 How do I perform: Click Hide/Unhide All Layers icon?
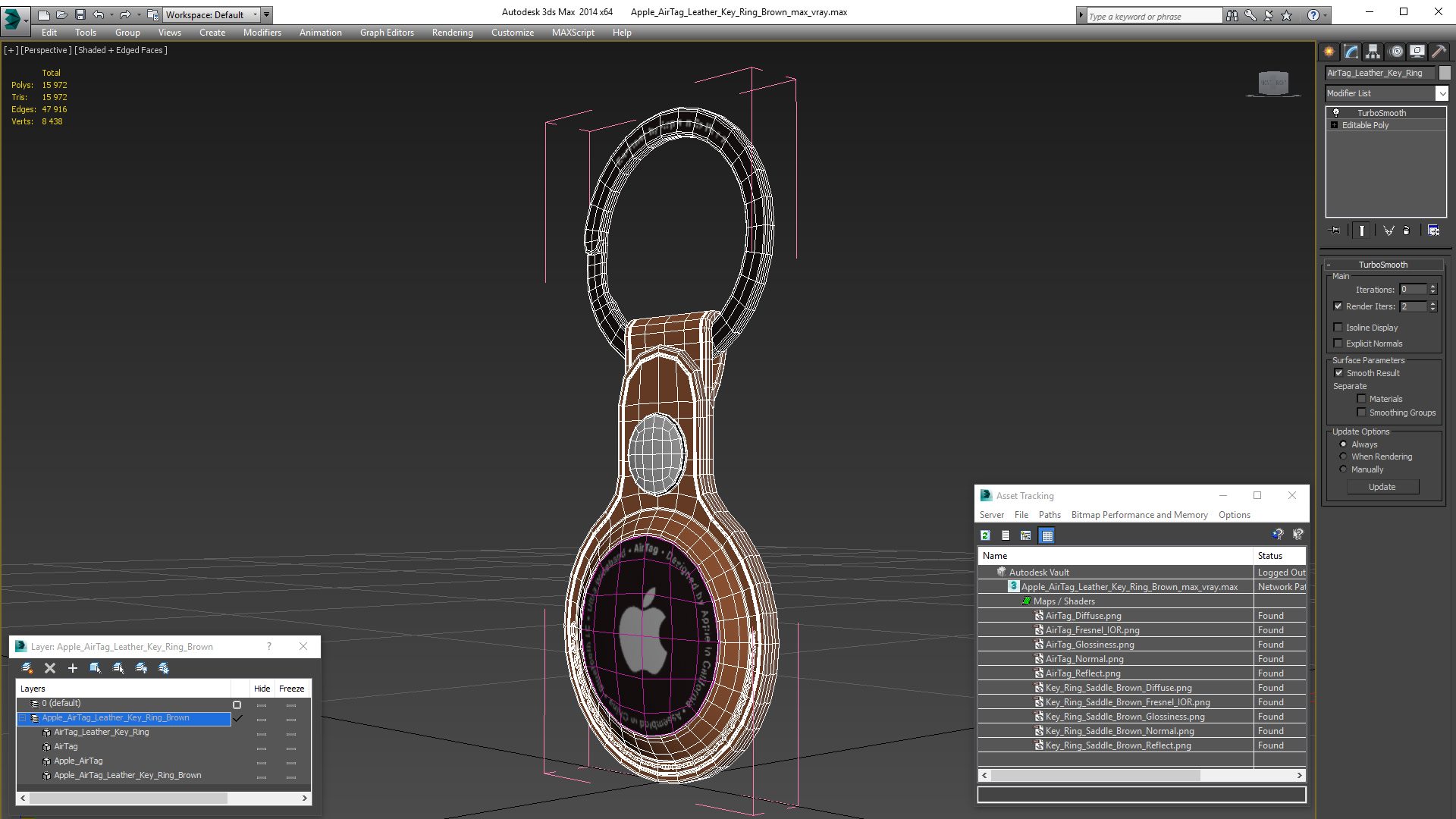pos(141,668)
